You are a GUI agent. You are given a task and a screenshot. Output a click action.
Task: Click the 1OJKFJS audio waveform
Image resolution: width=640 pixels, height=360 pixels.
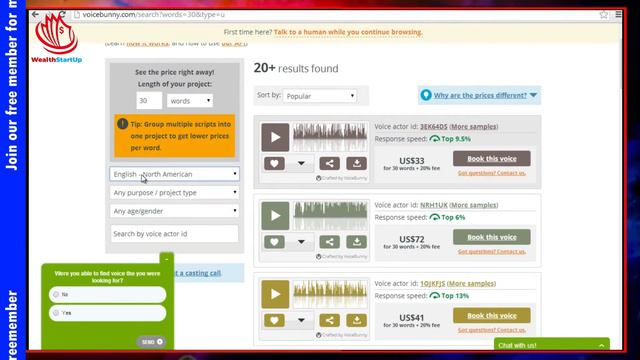pos(330,294)
